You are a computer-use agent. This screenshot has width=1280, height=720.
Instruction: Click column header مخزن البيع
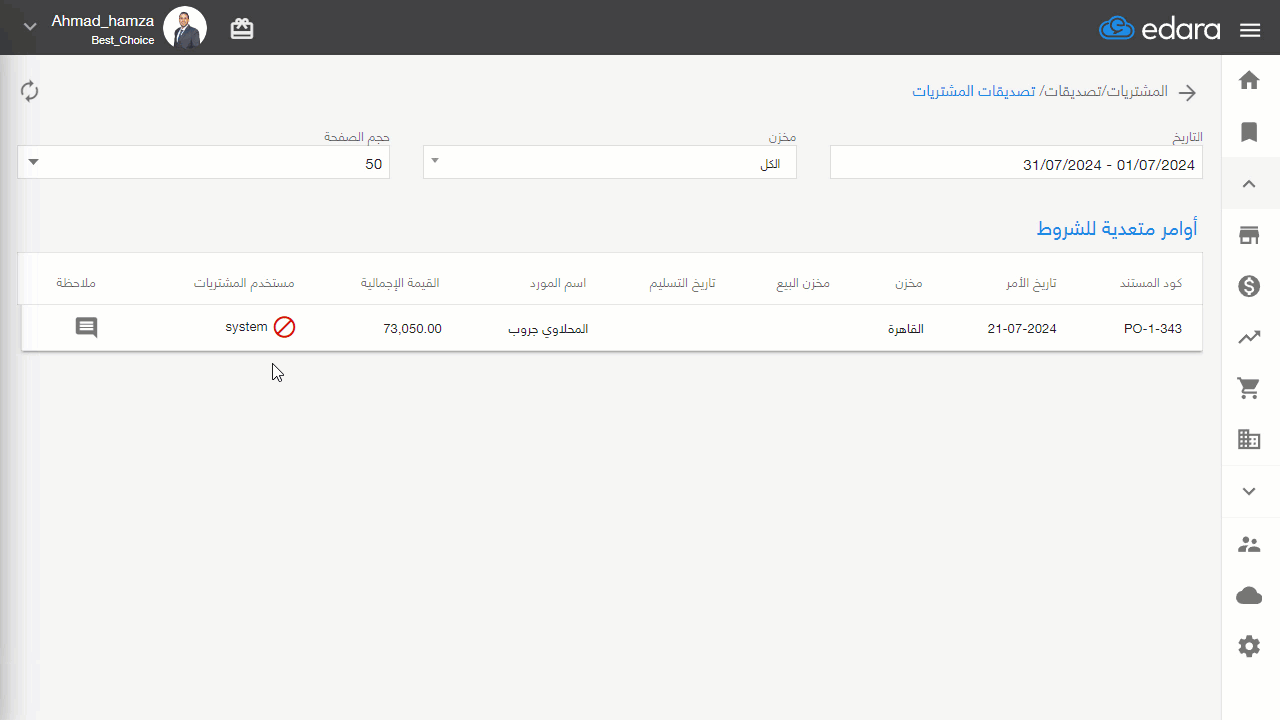click(x=803, y=283)
